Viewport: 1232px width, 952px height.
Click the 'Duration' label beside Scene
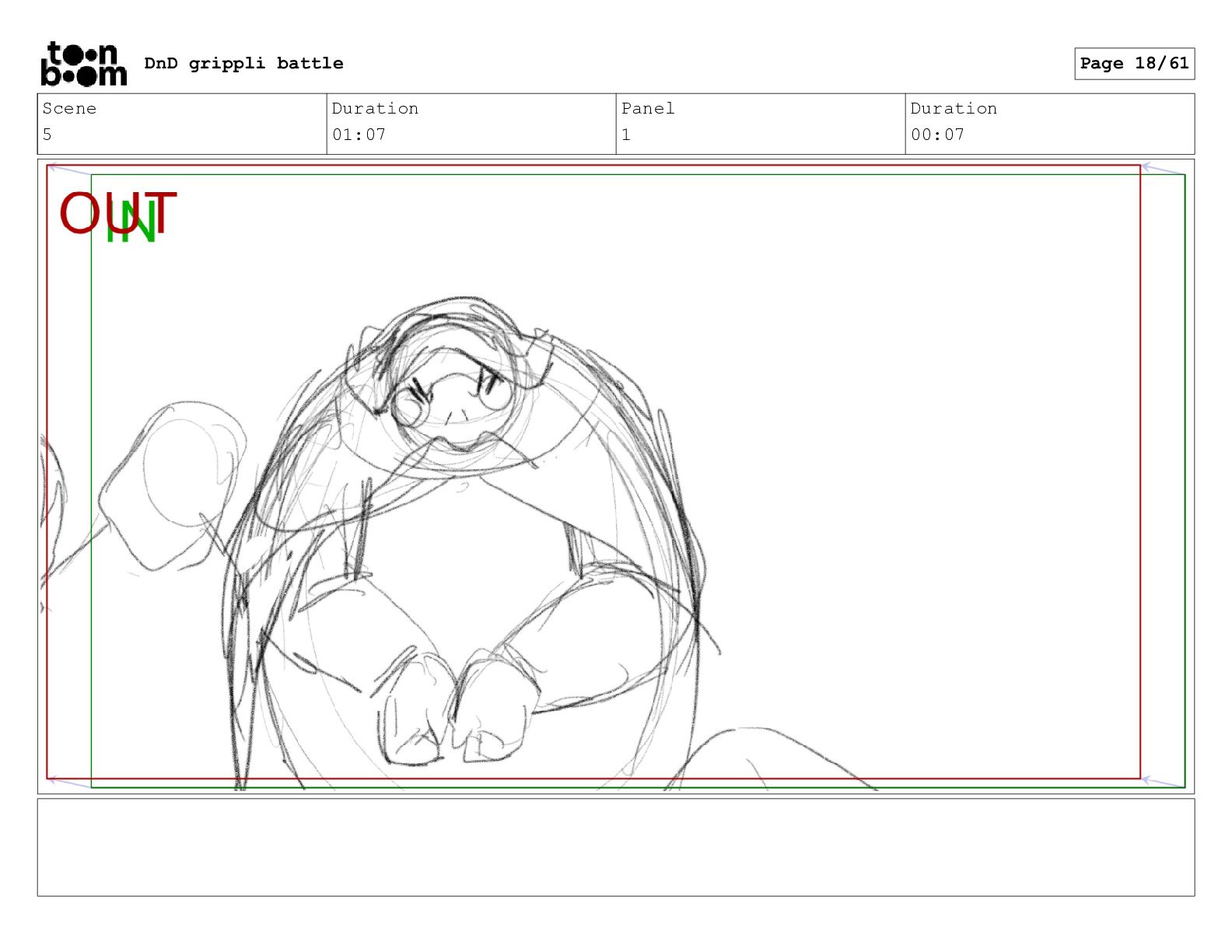[x=375, y=108]
